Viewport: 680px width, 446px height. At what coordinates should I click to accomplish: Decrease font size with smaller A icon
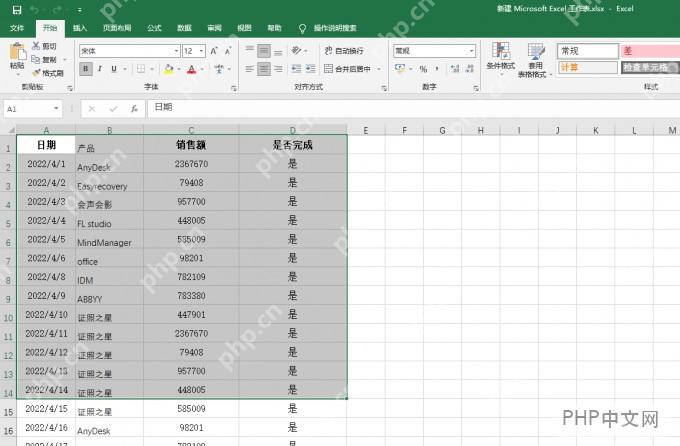point(228,51)
